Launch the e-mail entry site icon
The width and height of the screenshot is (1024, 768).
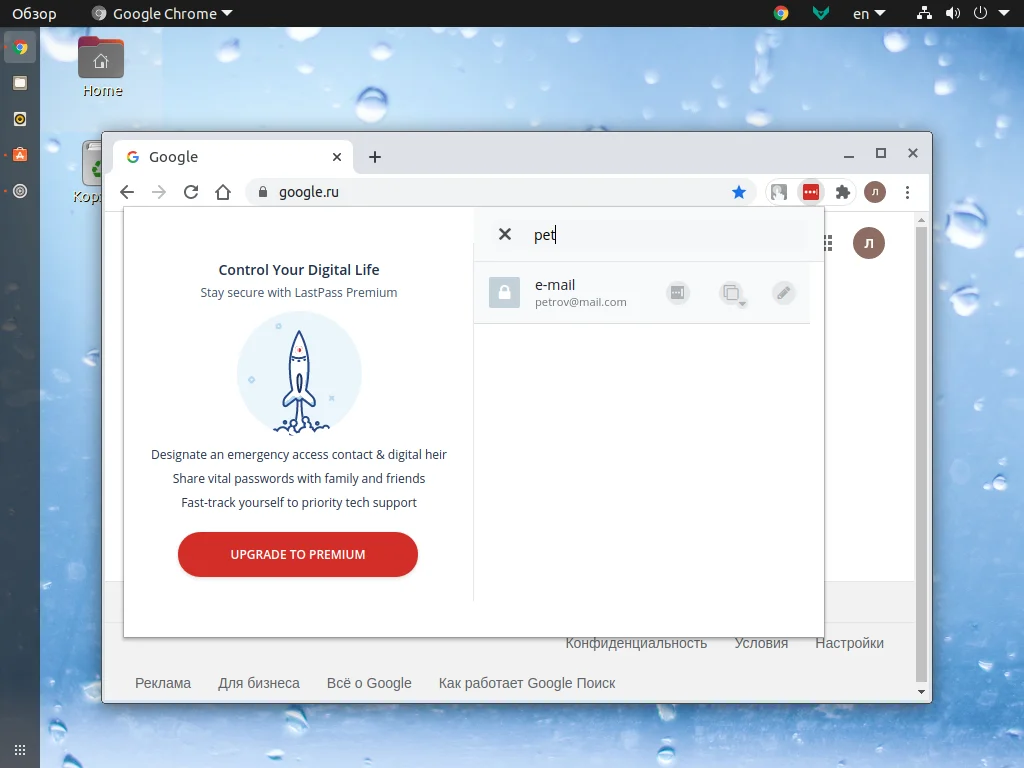678,293
